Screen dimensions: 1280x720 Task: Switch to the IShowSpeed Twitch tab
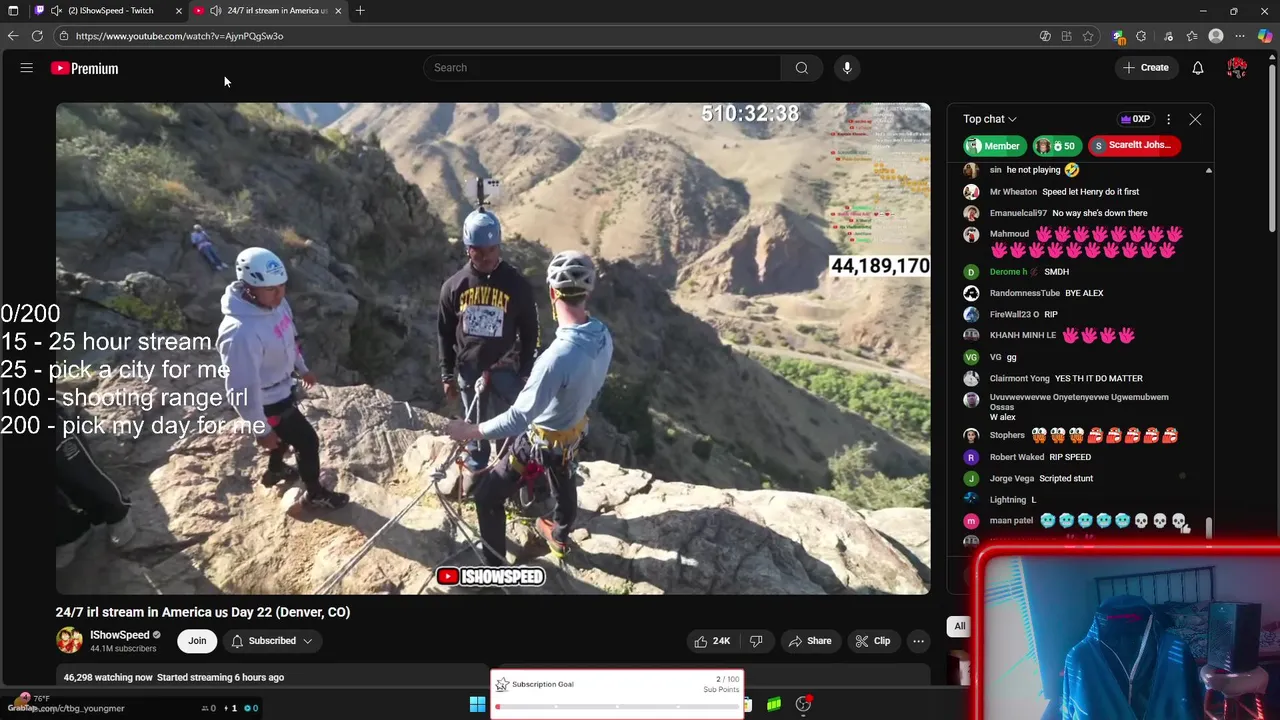[x=110, y=11]
